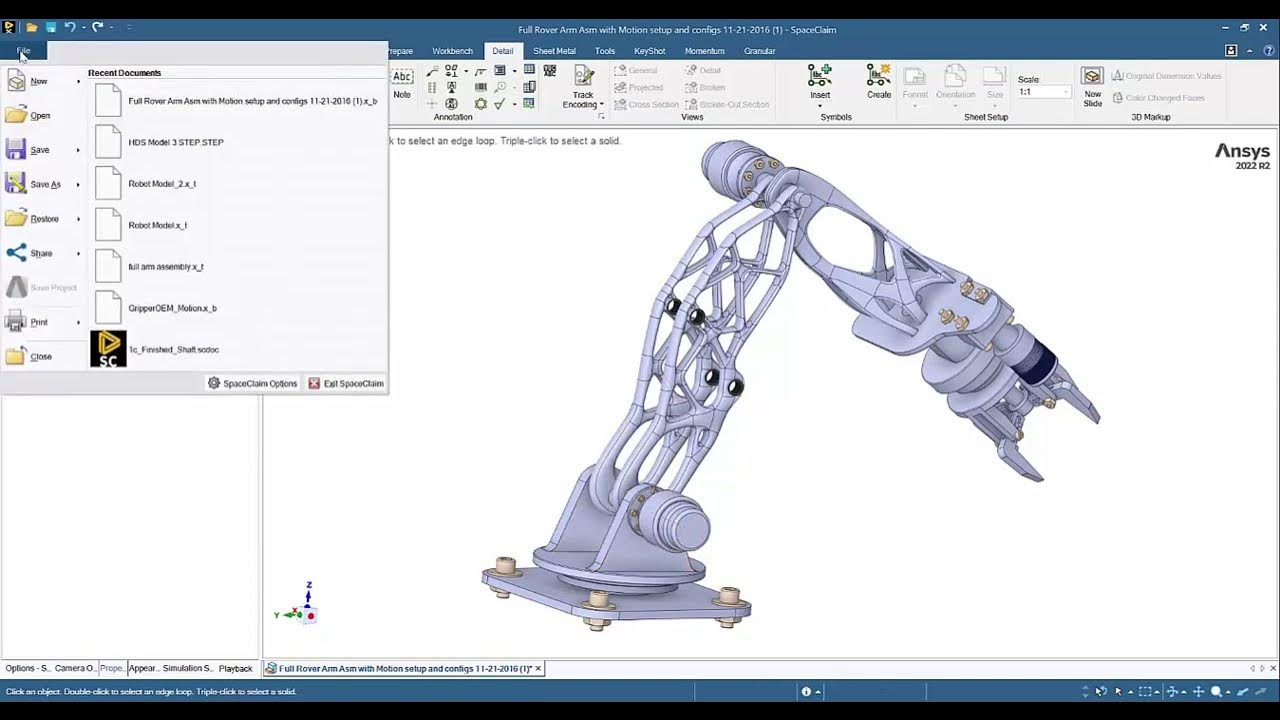This screenshot has width=1280, height=720.
Task: Click the New Slide button
Action: pos(1093,87)
